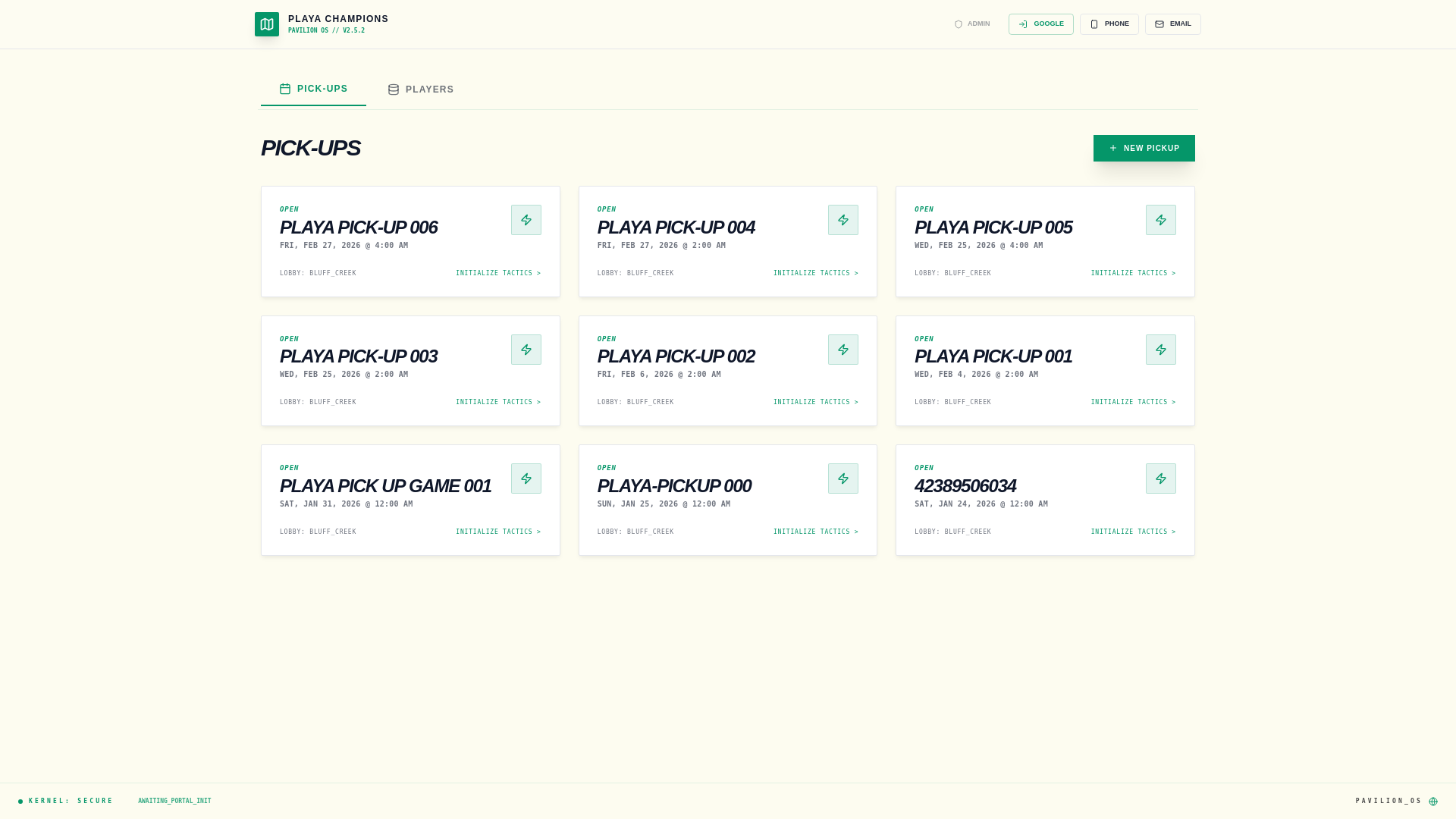
Task: Click the lightning icon on Playa Pick-Up 001
Action: coord(1161,350)
